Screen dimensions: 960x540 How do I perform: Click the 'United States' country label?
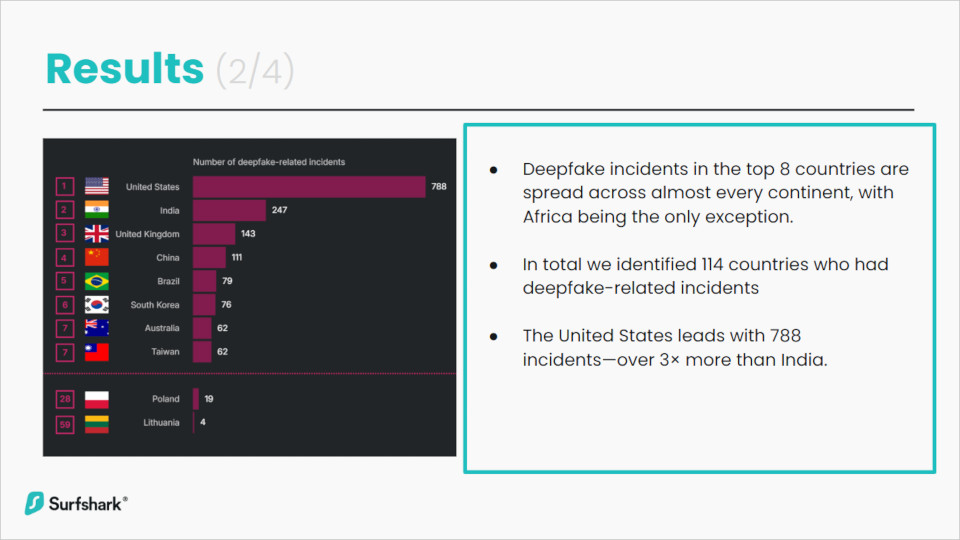coord(152,187)
